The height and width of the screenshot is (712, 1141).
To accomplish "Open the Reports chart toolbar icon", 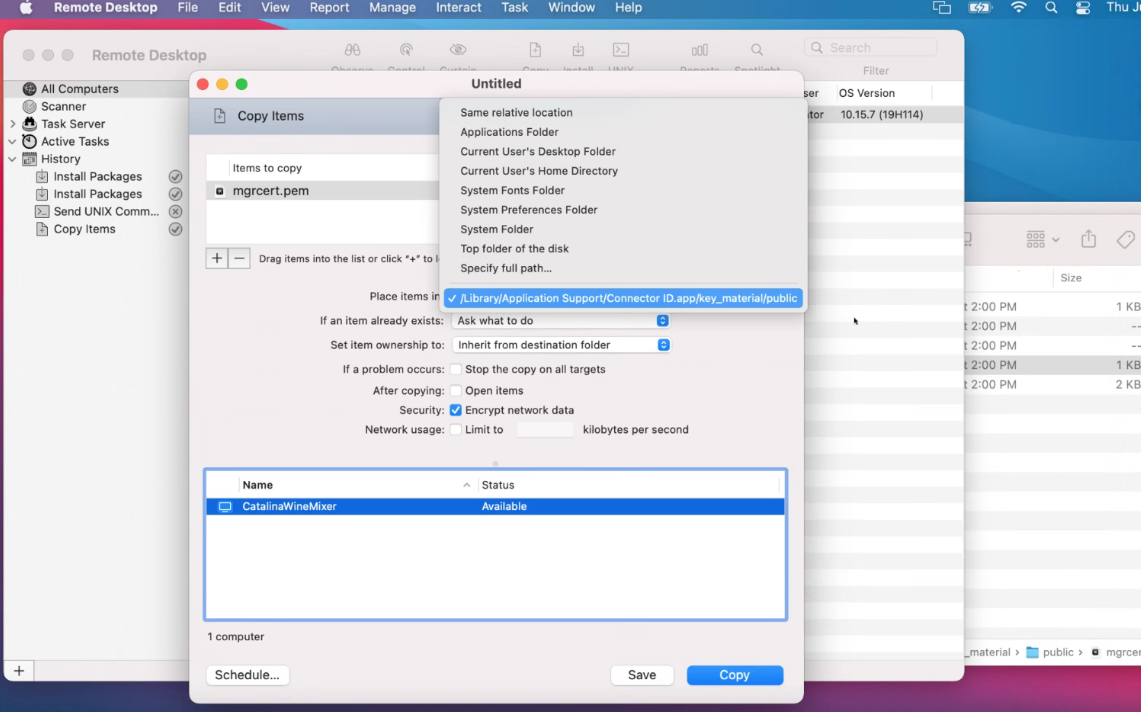I will pos(699,50).
